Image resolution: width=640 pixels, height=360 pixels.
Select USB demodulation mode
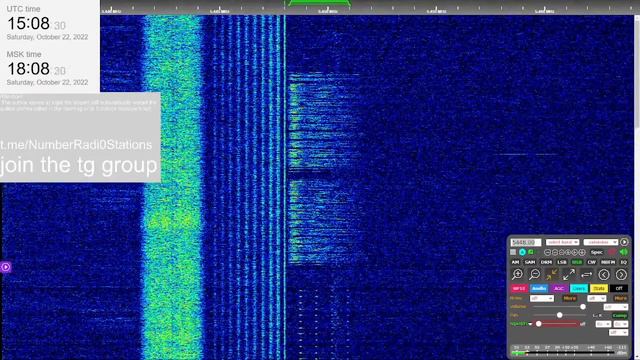(x=577, y=262)
